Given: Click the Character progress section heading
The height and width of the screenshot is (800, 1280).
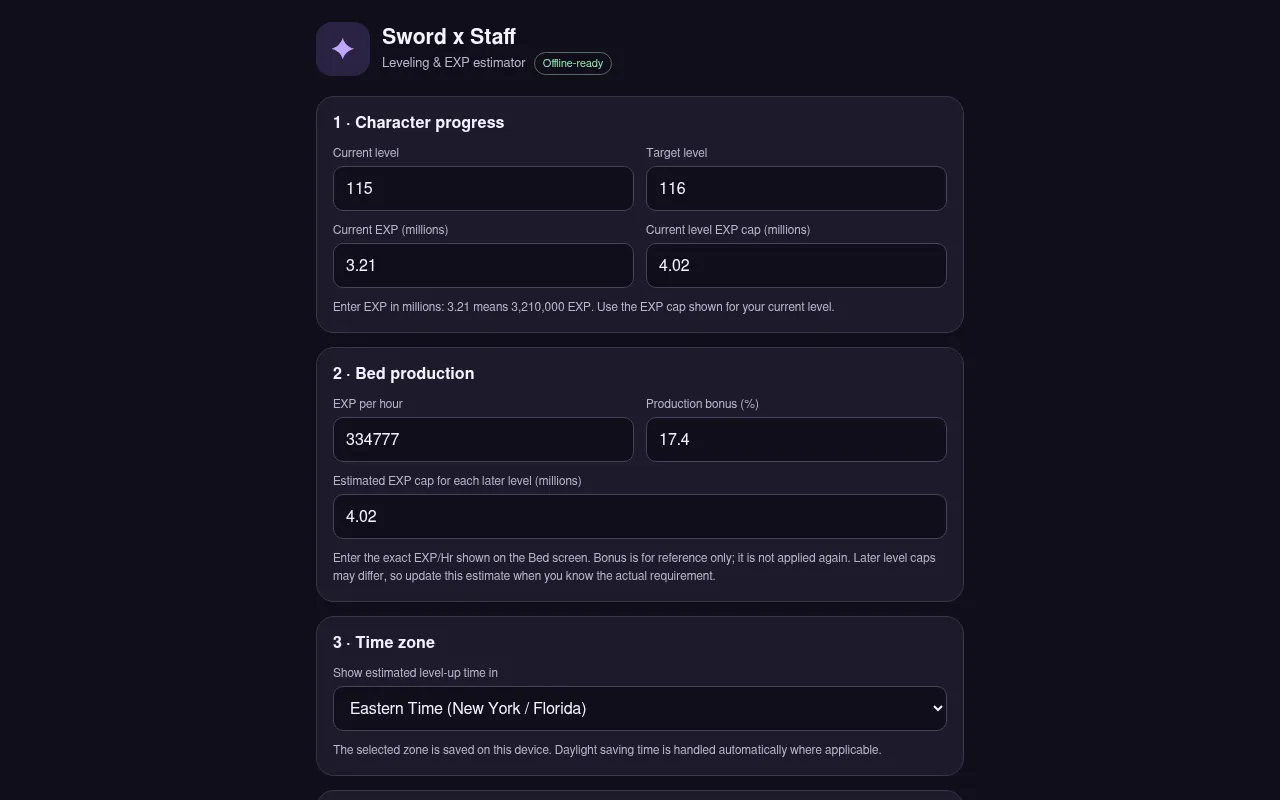Looking at the screenshot, I should (x=419, y=122).
